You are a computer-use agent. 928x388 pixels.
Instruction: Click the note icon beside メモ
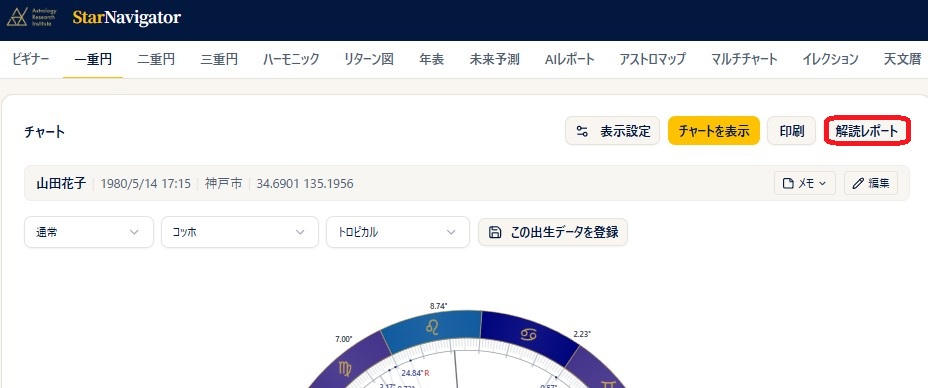click(788, 183)
